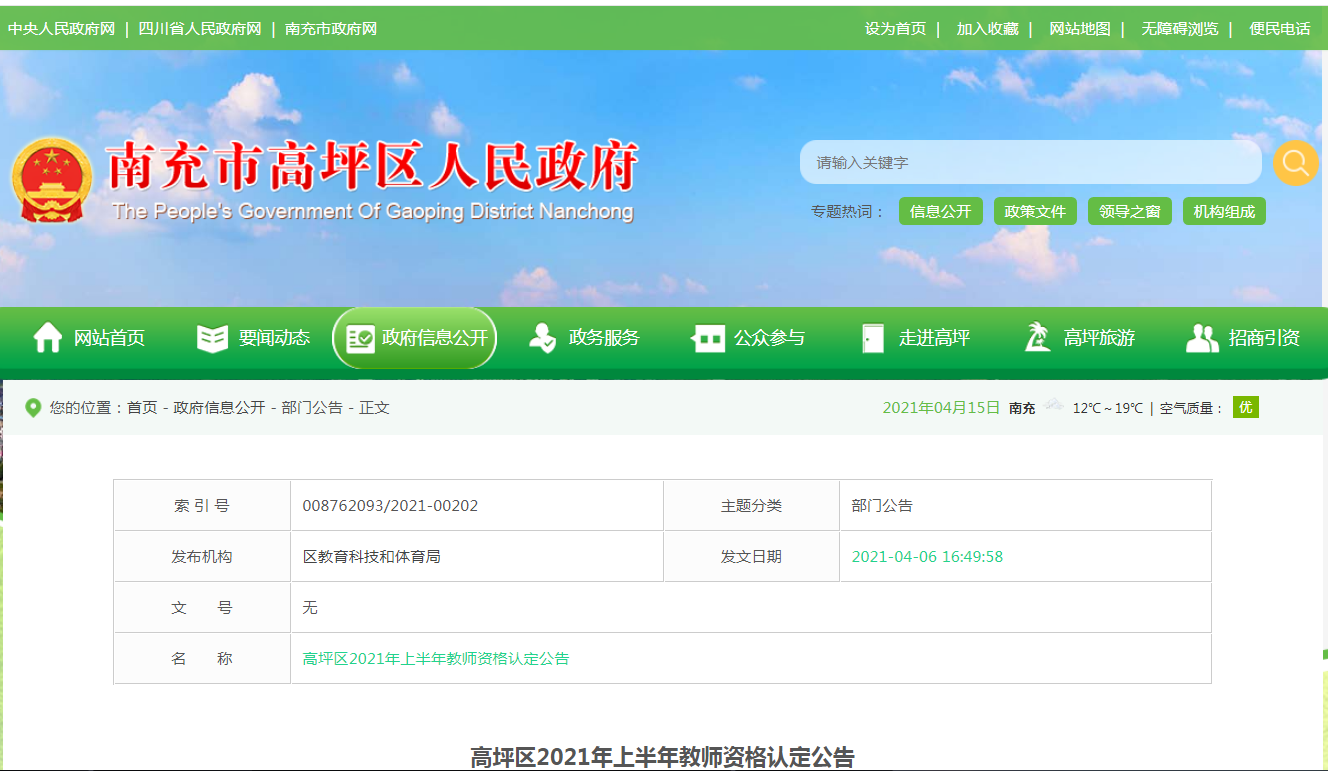Click the door icon beside 走进高坪
This screenshot has width=1328, height=771.
[873, 338]
